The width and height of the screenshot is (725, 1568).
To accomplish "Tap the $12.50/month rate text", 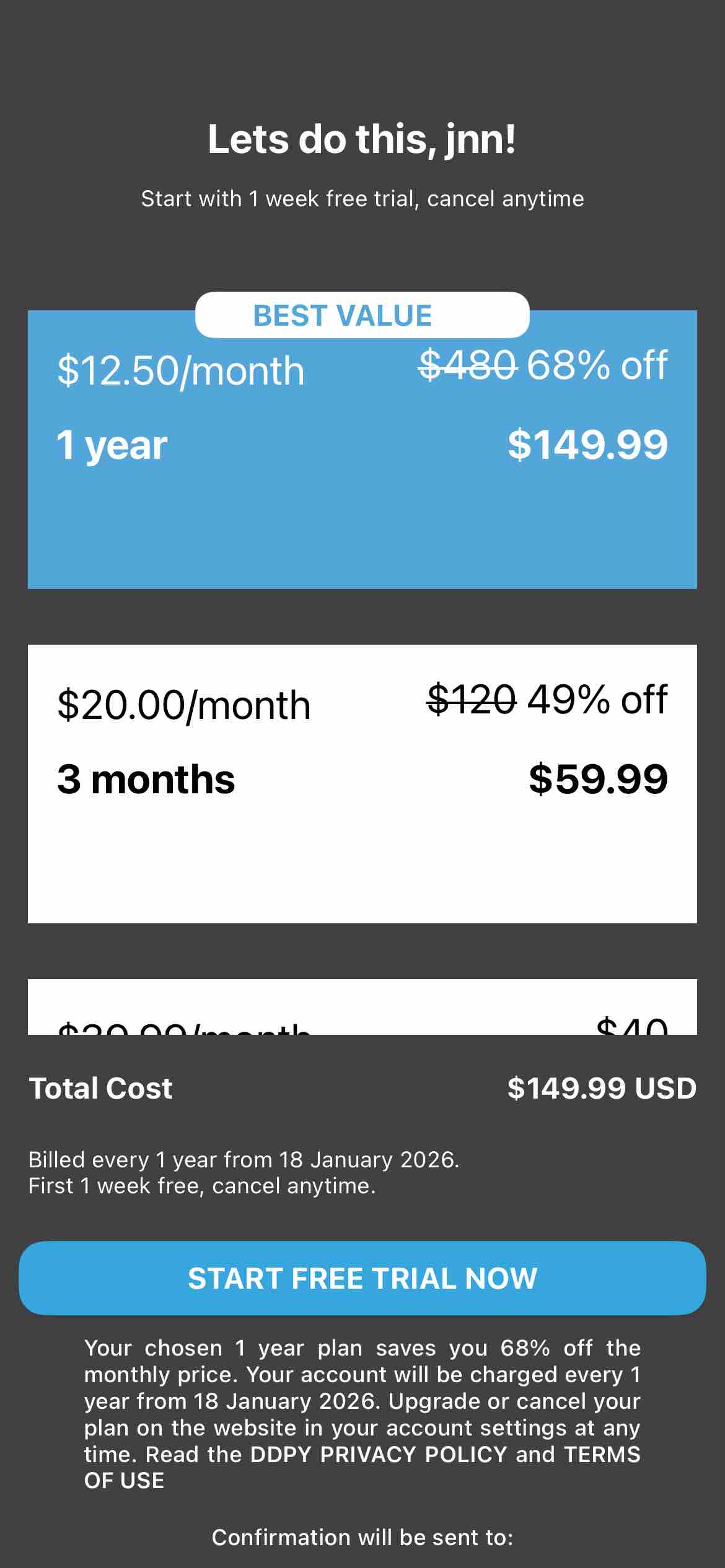I will tap(181, 371).
